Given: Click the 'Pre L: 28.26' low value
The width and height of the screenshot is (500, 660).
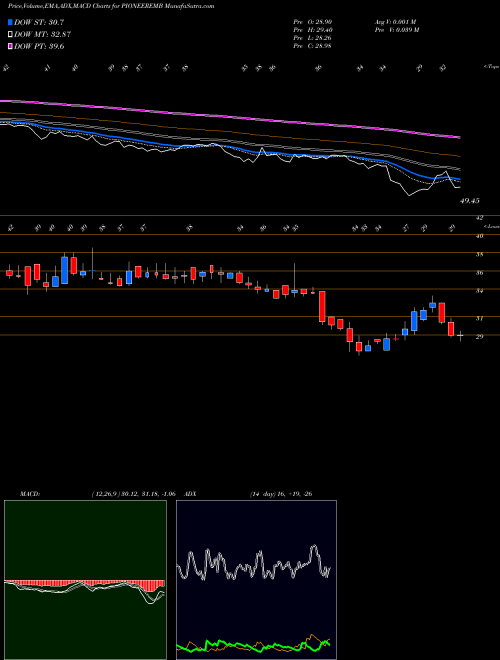Looking at the screenshot, I should click(x=313, y=38).
